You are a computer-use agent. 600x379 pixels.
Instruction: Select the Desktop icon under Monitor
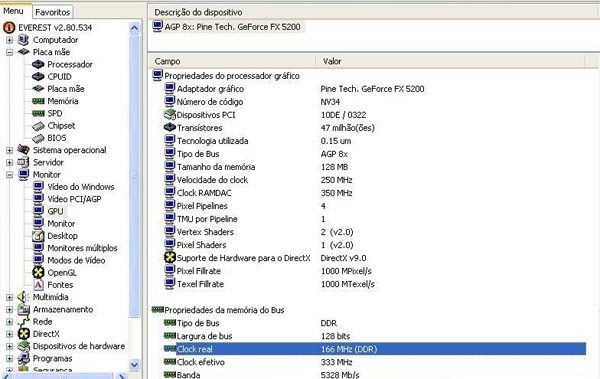38,236
